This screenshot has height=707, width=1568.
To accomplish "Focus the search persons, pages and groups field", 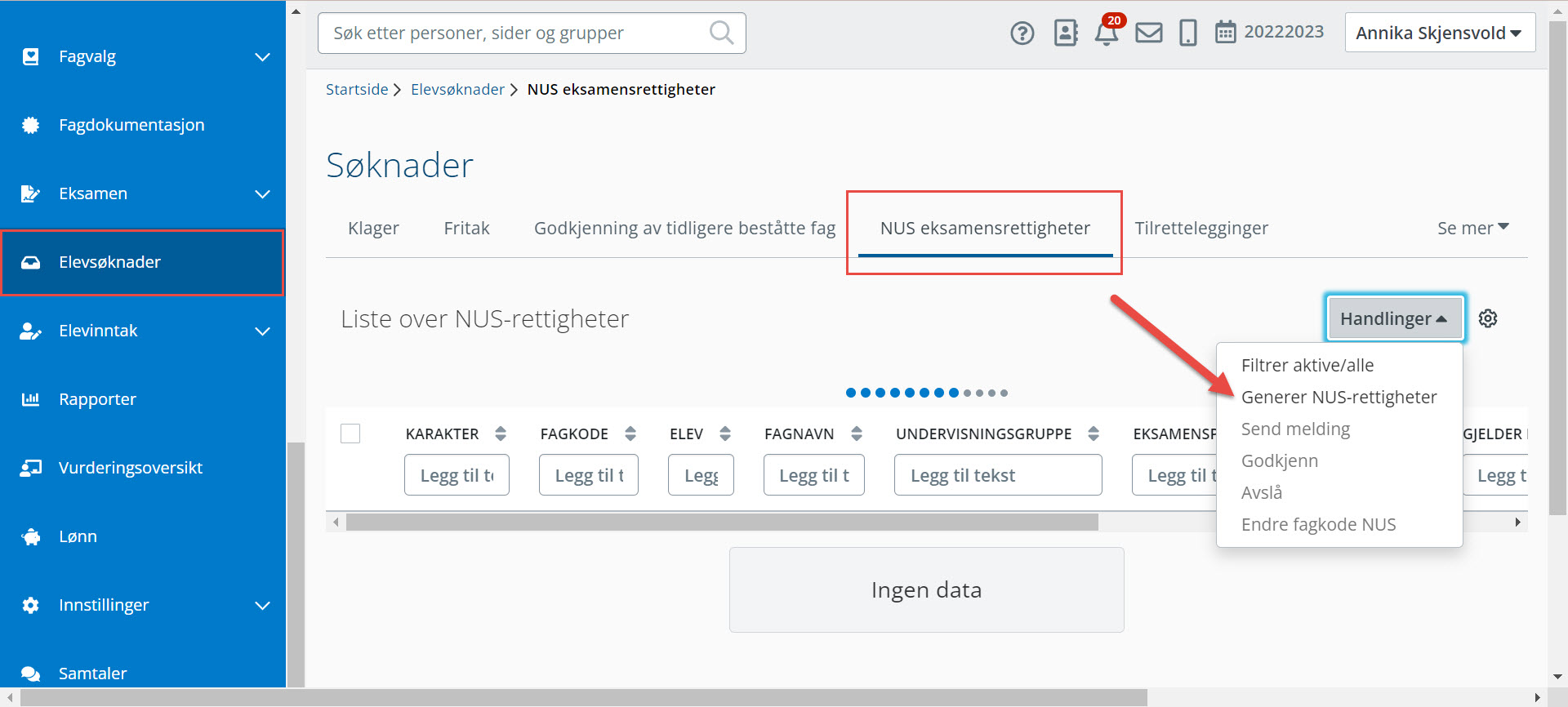I will 532,33.
